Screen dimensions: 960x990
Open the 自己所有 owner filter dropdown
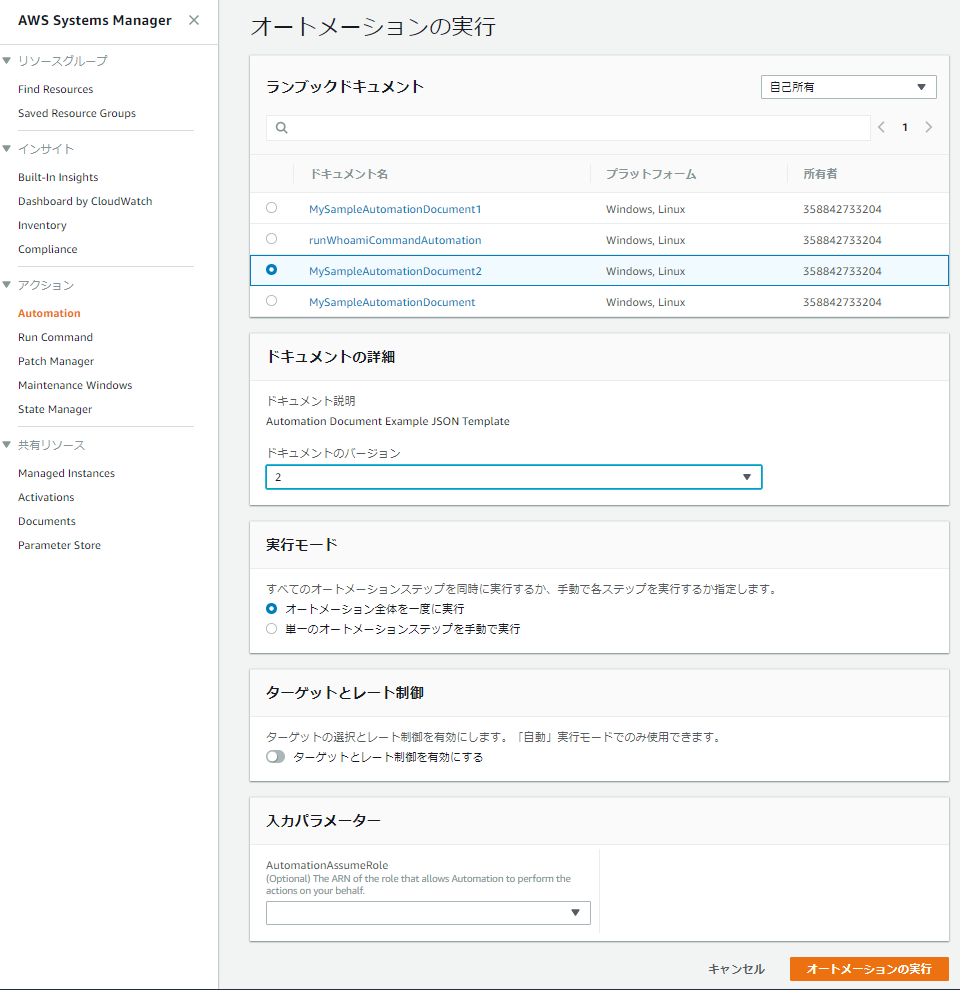[848, 87]
